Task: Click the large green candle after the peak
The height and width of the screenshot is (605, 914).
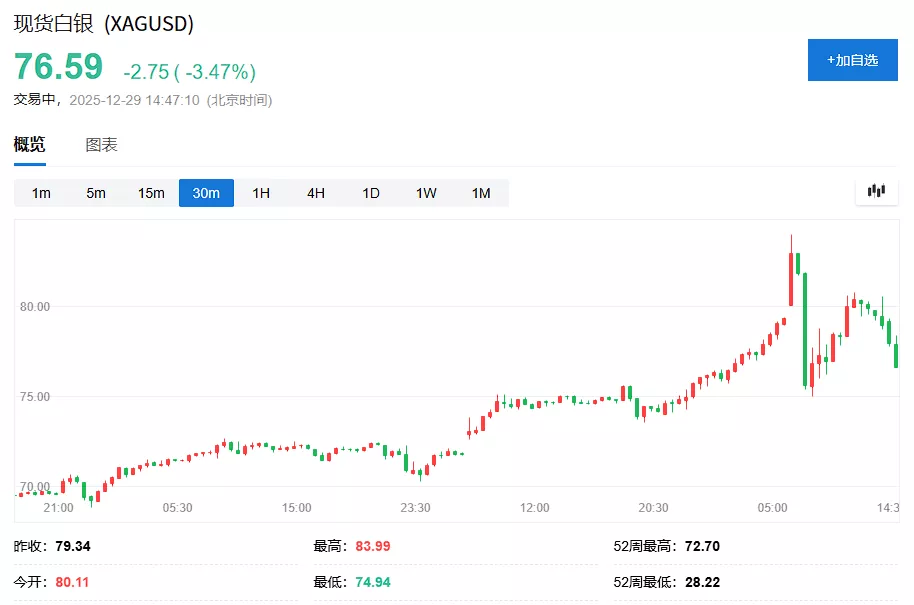Action: [x=805, y=330]
